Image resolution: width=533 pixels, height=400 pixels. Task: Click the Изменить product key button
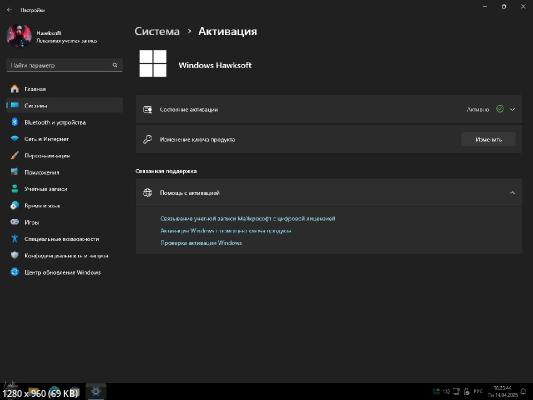click(x=488, y=139)
